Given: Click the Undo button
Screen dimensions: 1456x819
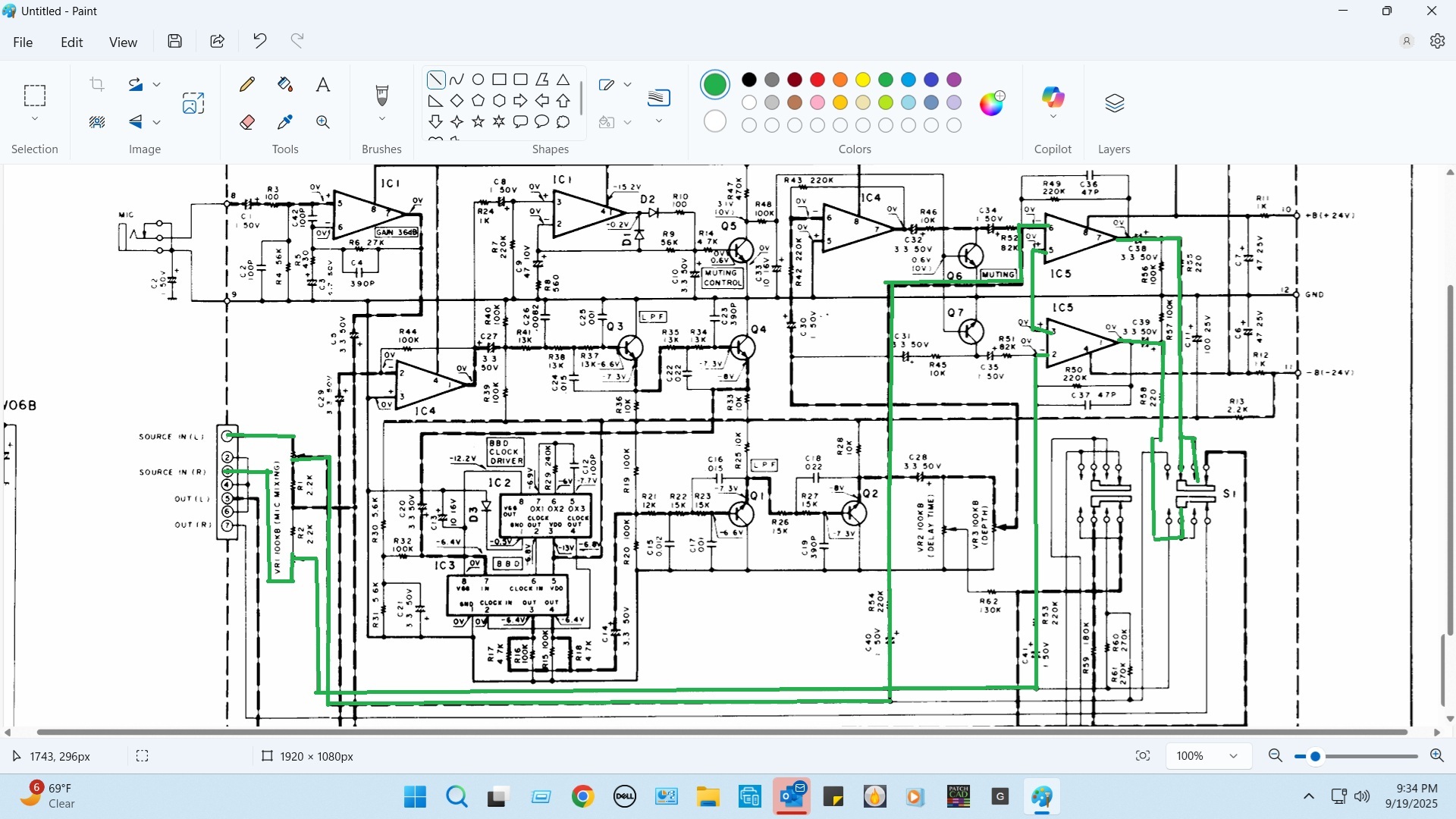Looking at the screenshot, I should pyautogui.click(x=260, y=41).
